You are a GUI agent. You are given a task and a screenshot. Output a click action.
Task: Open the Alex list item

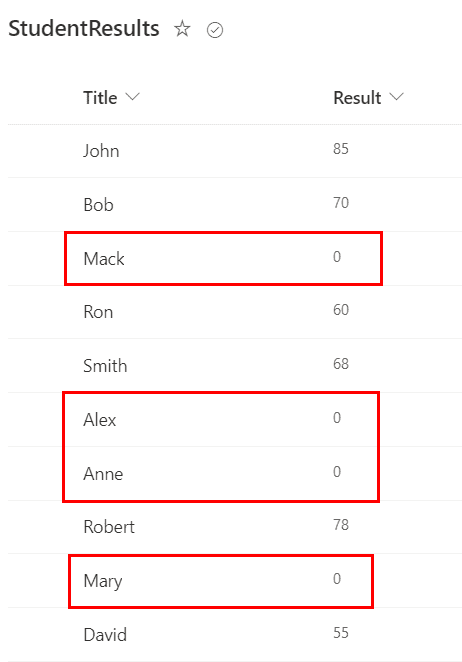point(100,420)
